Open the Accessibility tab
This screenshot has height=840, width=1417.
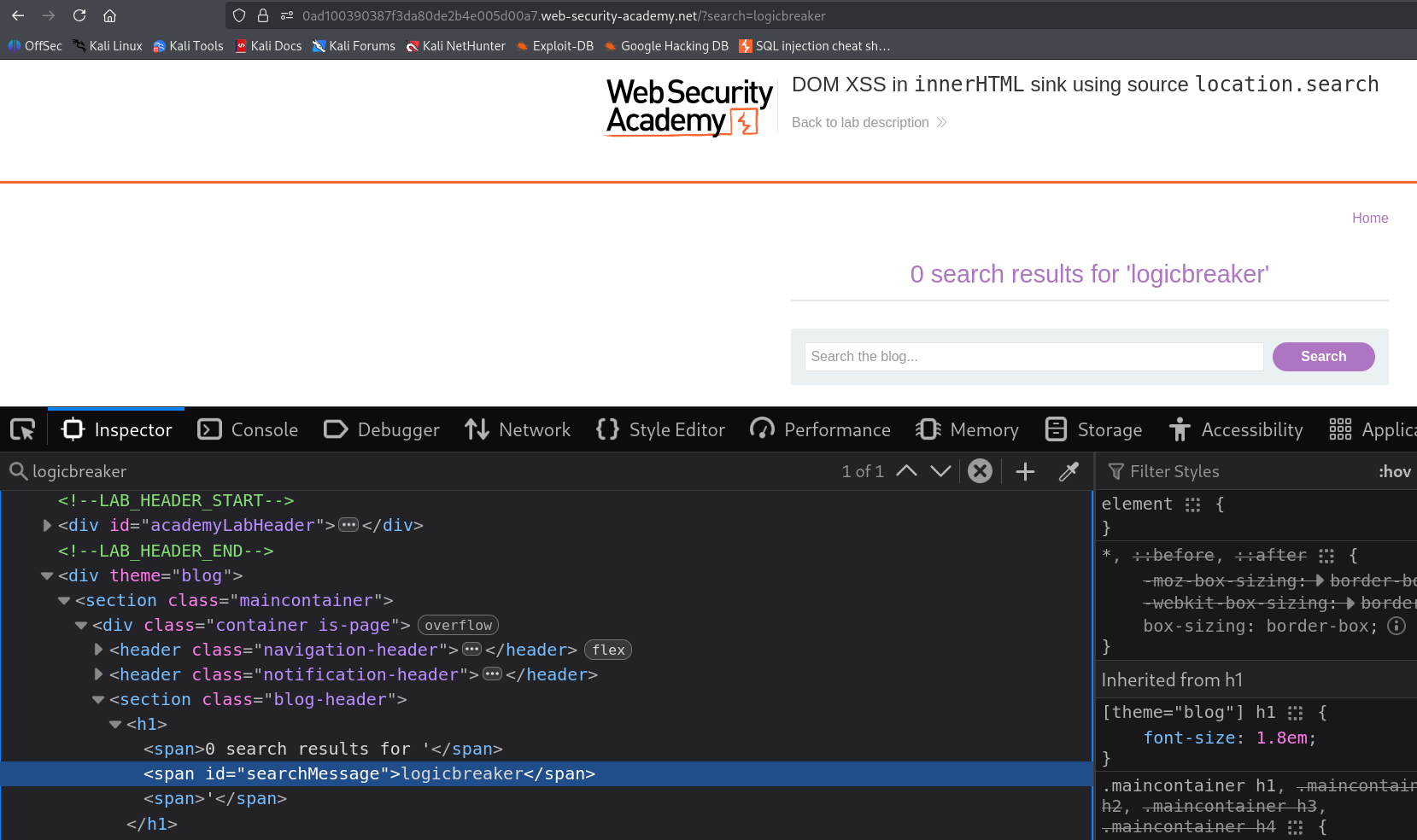coord(1236,429)
